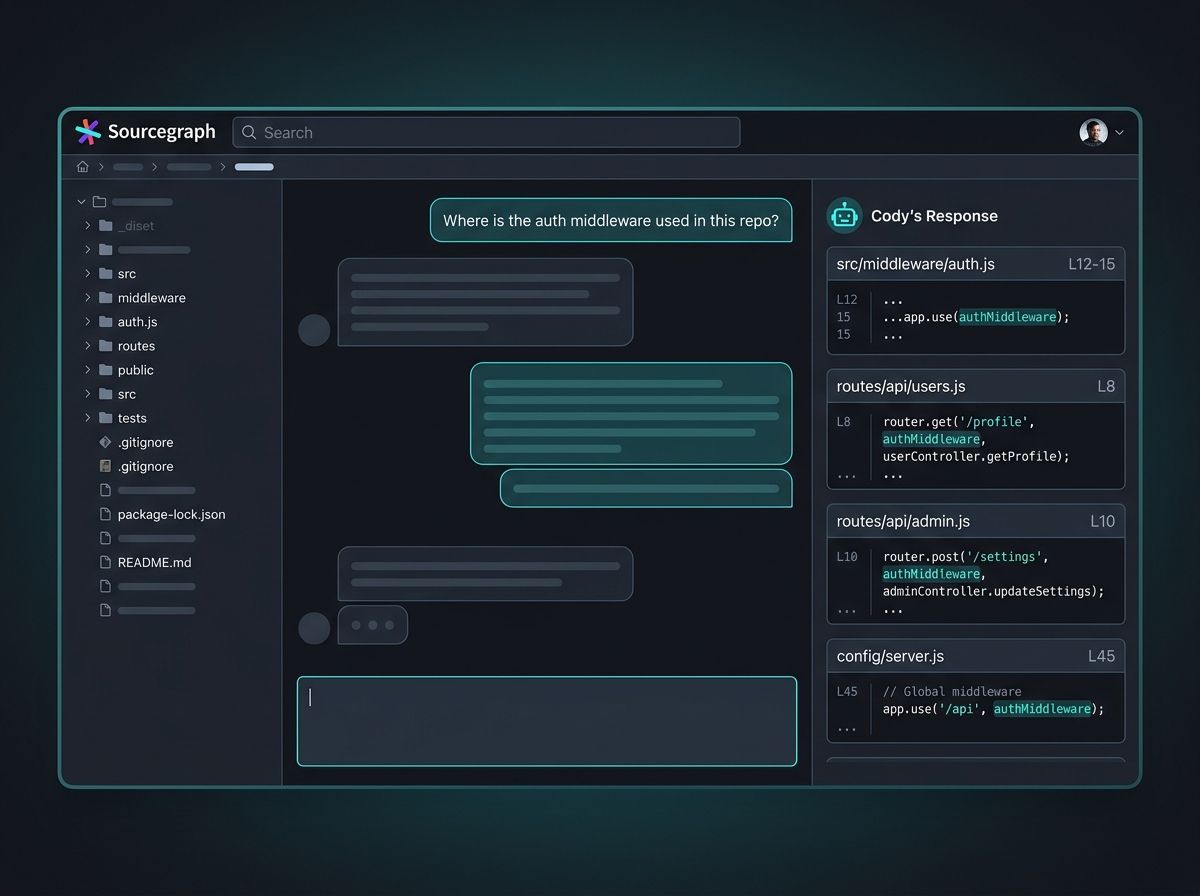The width and height of the screenshot is (1200, 896).
Task: Click the // Global middleware comment
Action: pyautogui.click(x=952, y=692)
